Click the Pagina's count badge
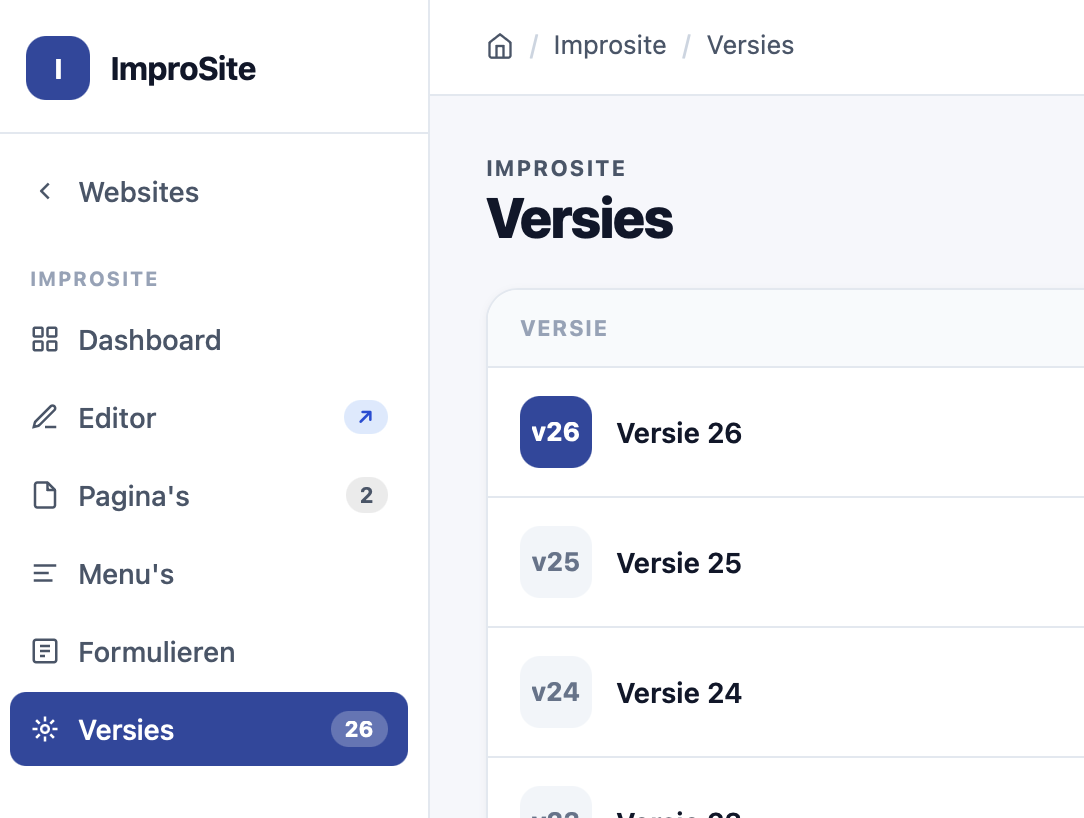This screenshot has width=1084, height=818. point(367,496)
